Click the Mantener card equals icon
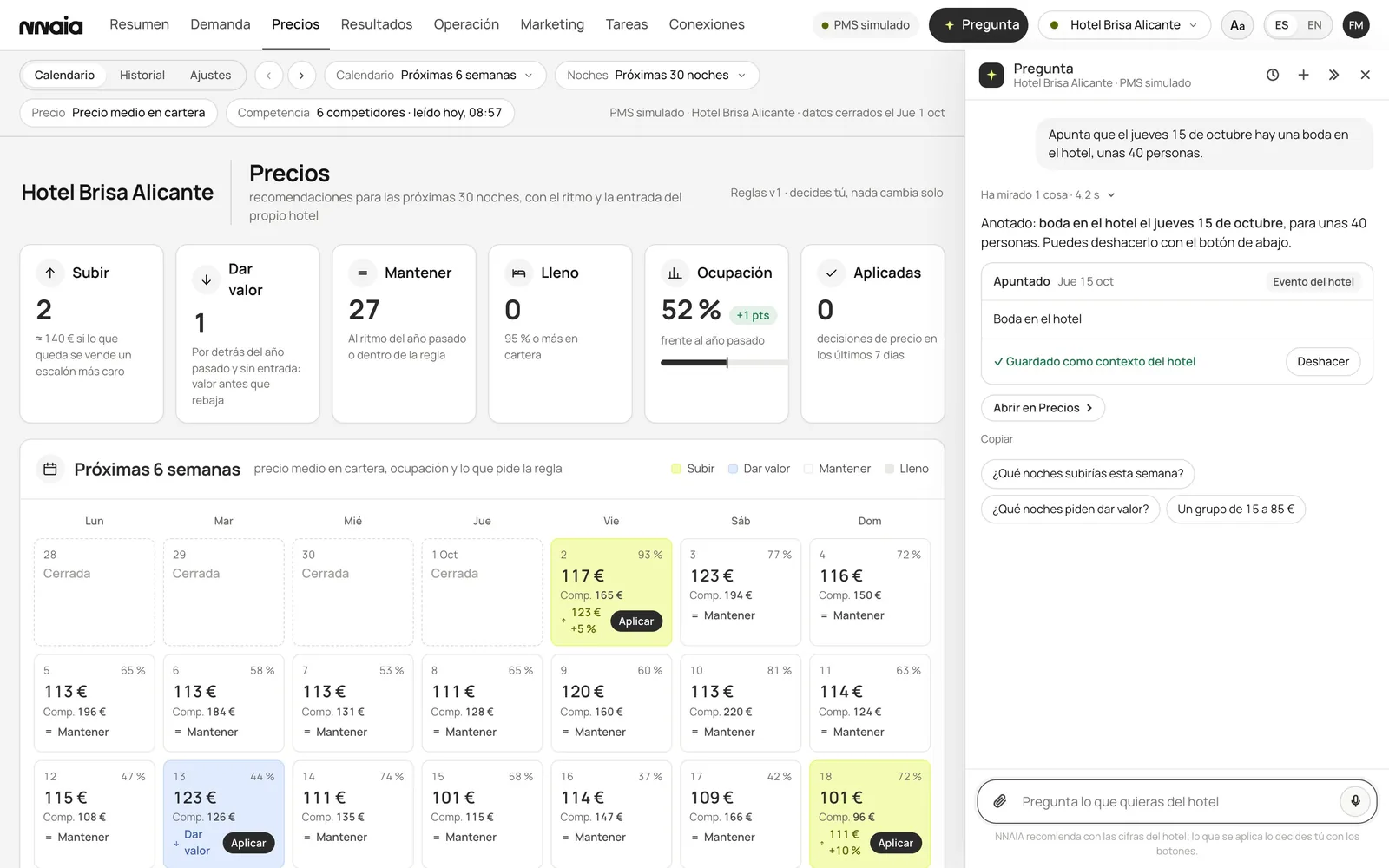This screenshot has height=868, width=1389. coord(363,273)
